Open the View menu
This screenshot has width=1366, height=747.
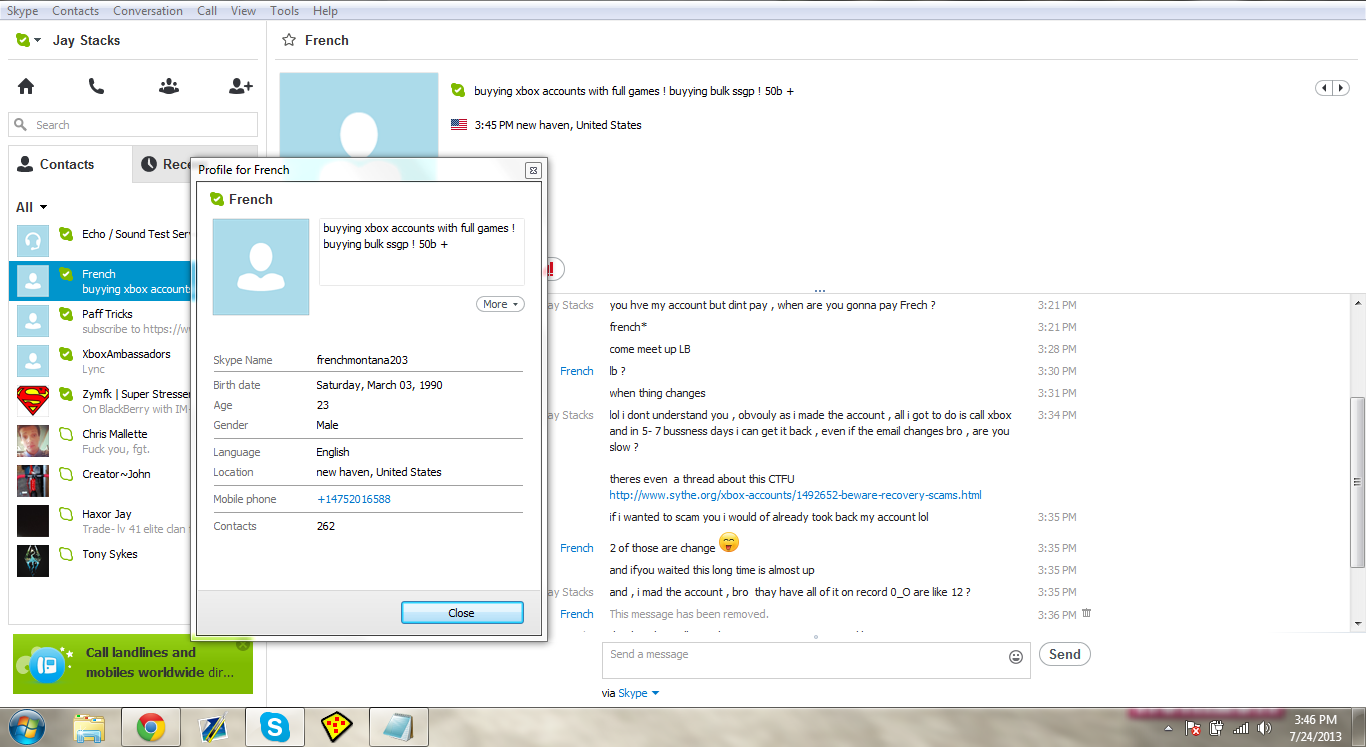tap(243, 11)
